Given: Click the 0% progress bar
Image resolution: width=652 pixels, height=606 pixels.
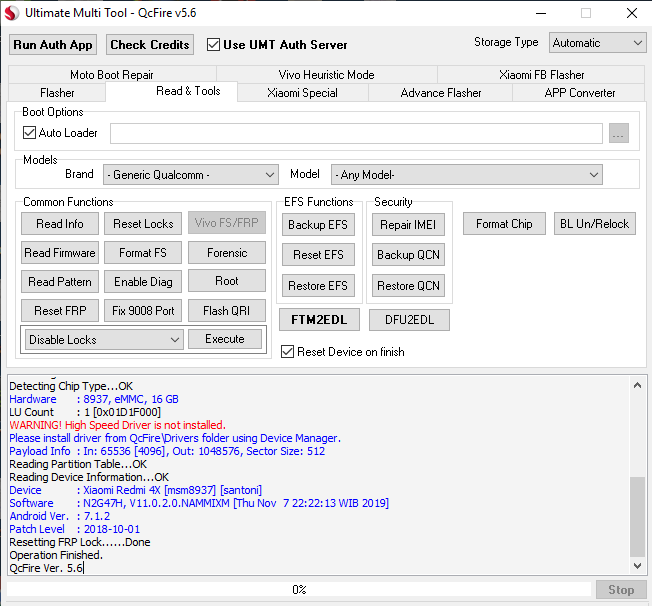Looking at the screenshot, I should click(299, 589).
